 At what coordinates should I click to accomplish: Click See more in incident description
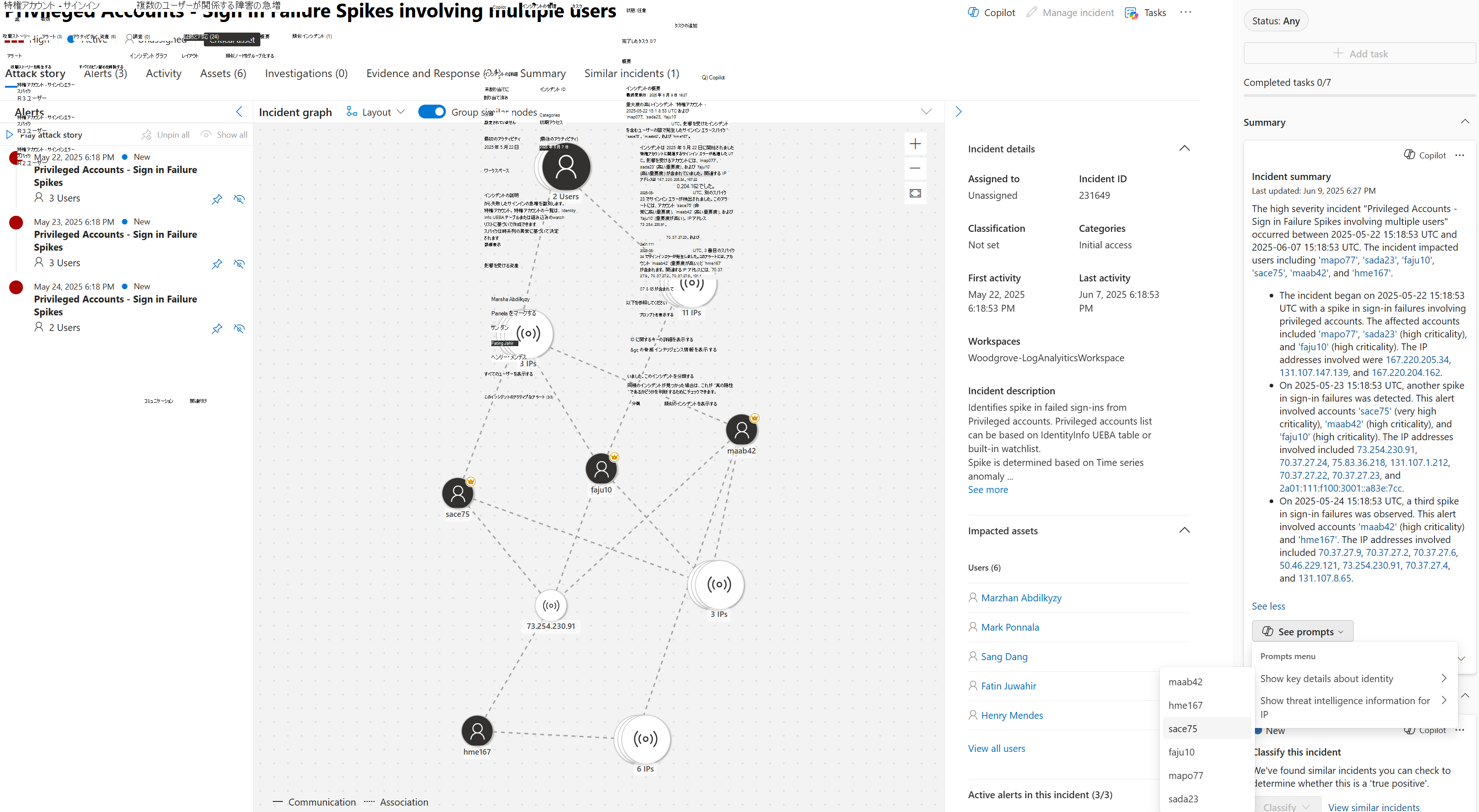click(988, 489)
